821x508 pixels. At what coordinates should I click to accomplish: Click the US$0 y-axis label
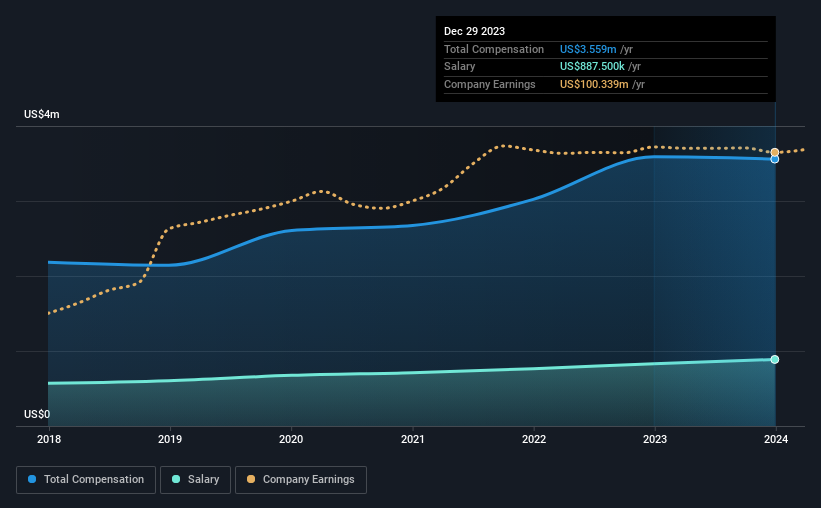[37, 414]
